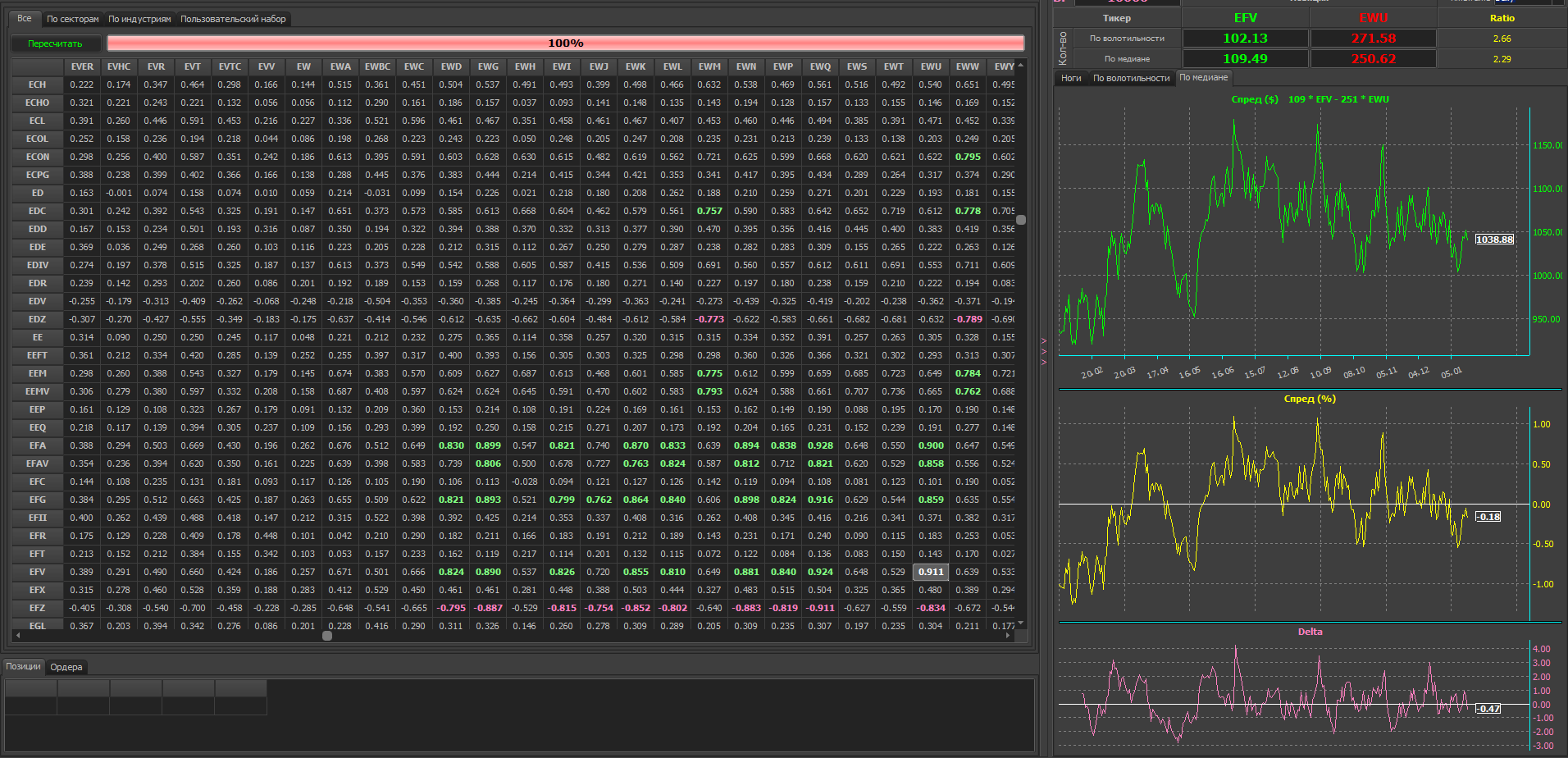Click the EWW column header

click(968, 66)
